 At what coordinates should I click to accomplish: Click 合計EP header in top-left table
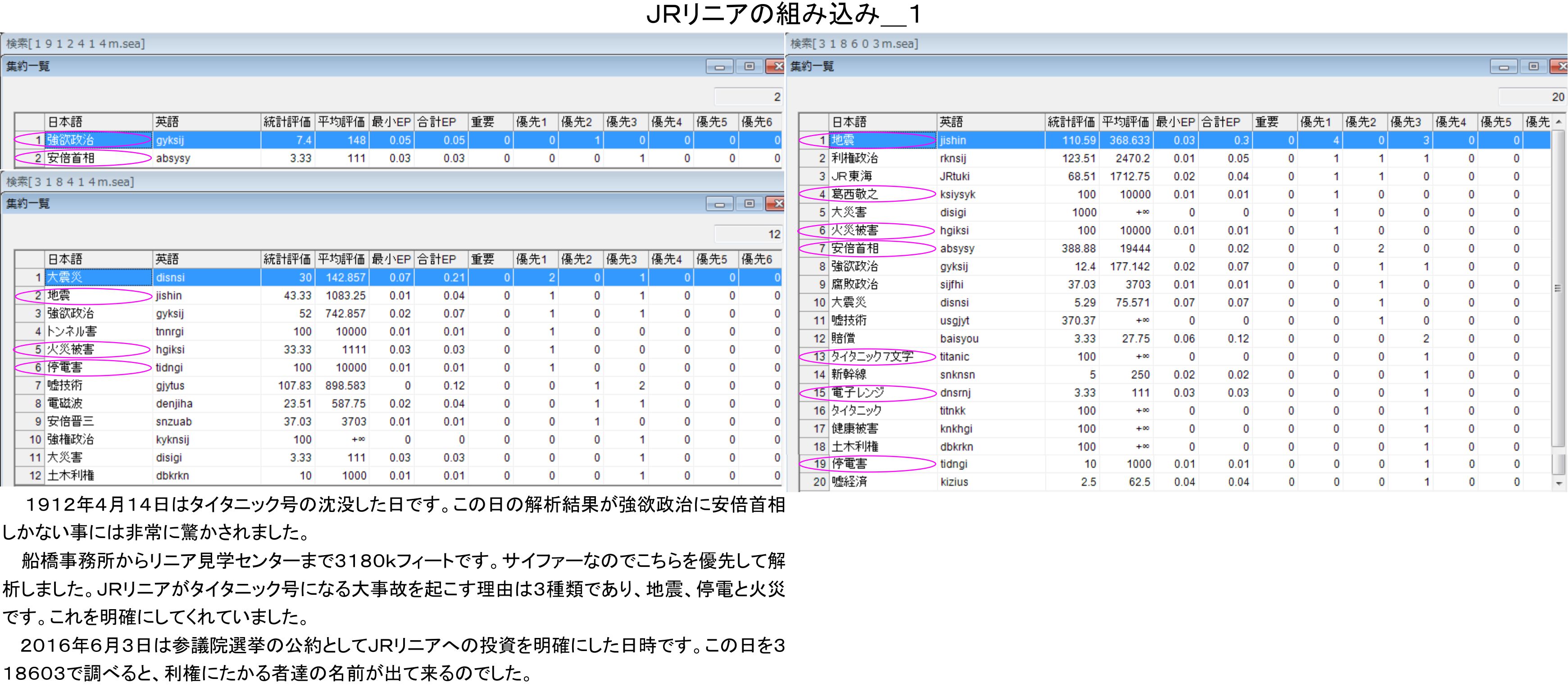(x=436, y=122)
